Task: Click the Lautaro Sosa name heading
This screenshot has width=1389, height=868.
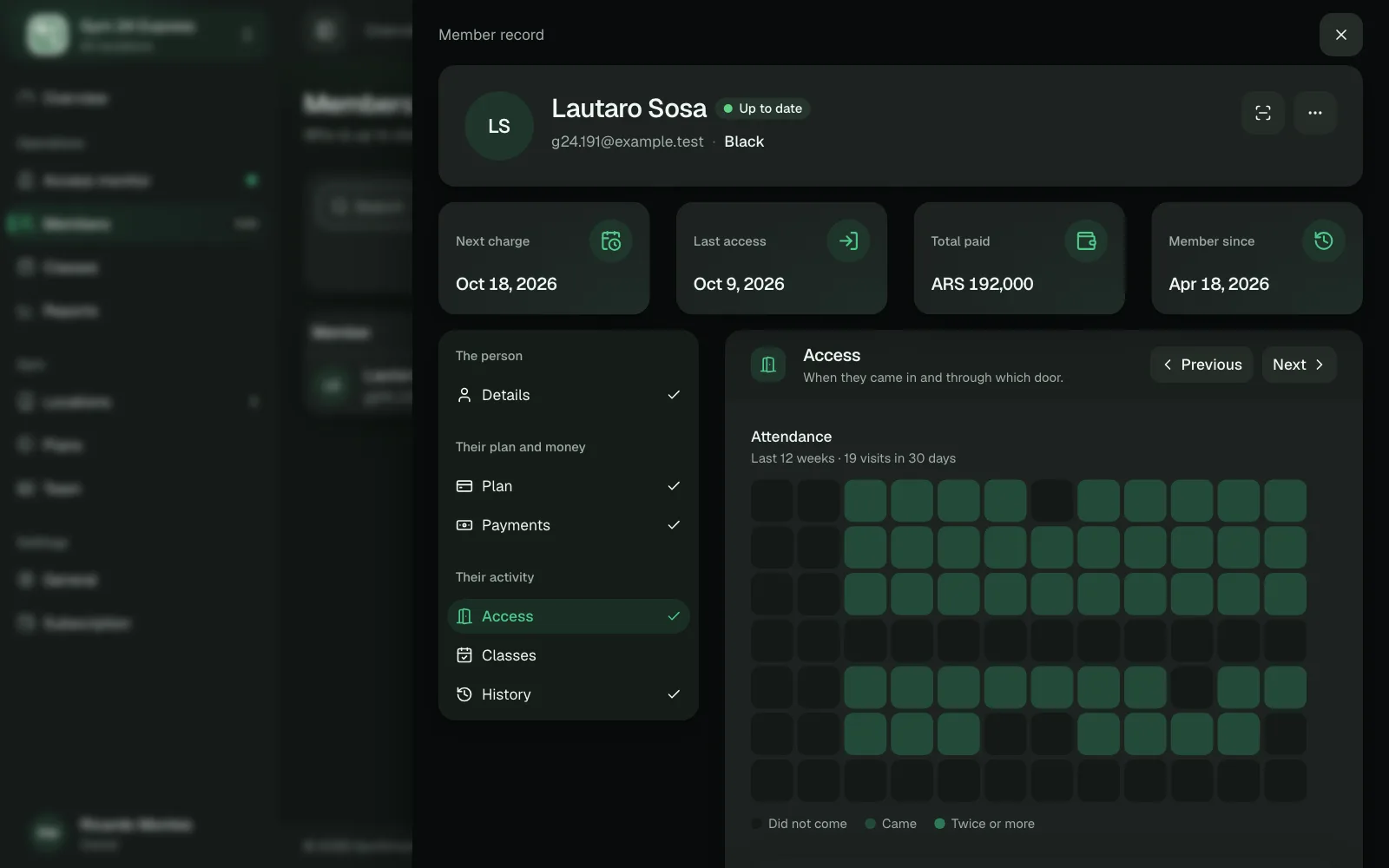Action: pos(629,108)
